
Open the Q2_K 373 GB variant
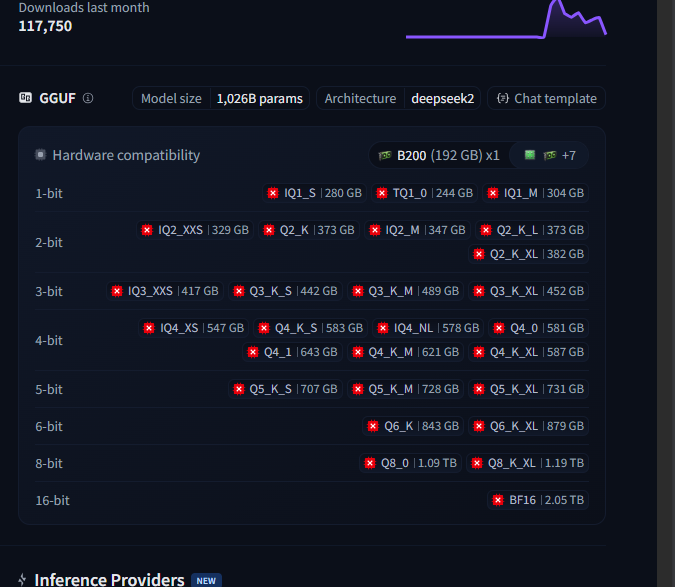[x=309, y=230]
